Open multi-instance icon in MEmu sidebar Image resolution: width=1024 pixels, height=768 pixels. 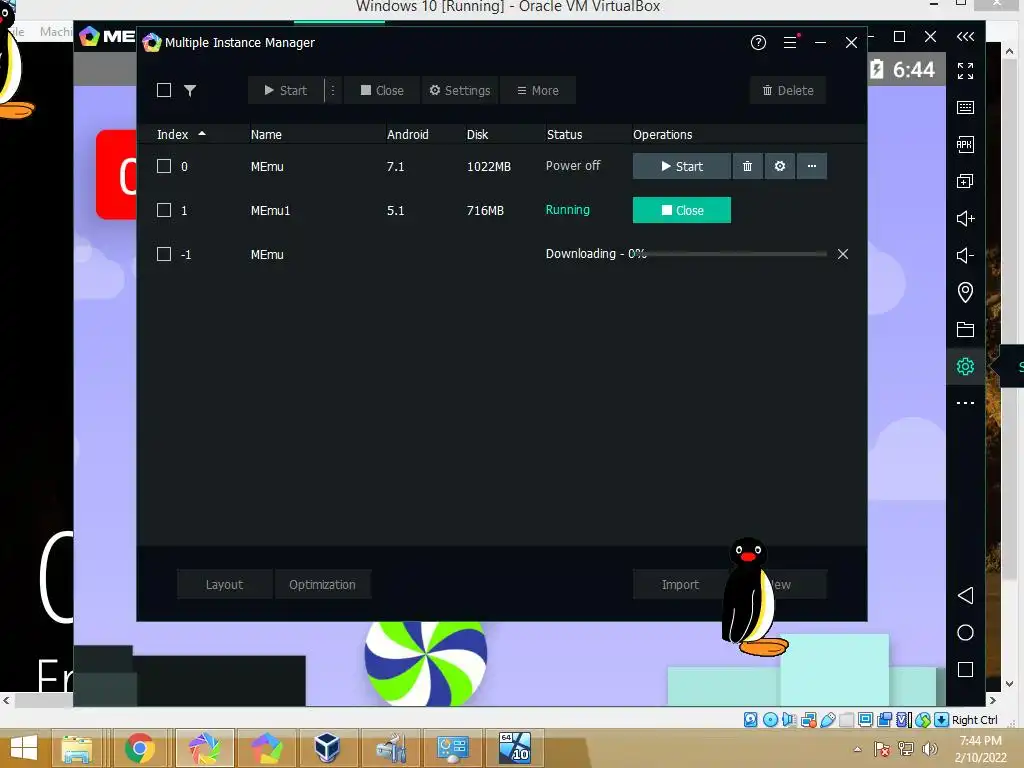pos(965,182)
